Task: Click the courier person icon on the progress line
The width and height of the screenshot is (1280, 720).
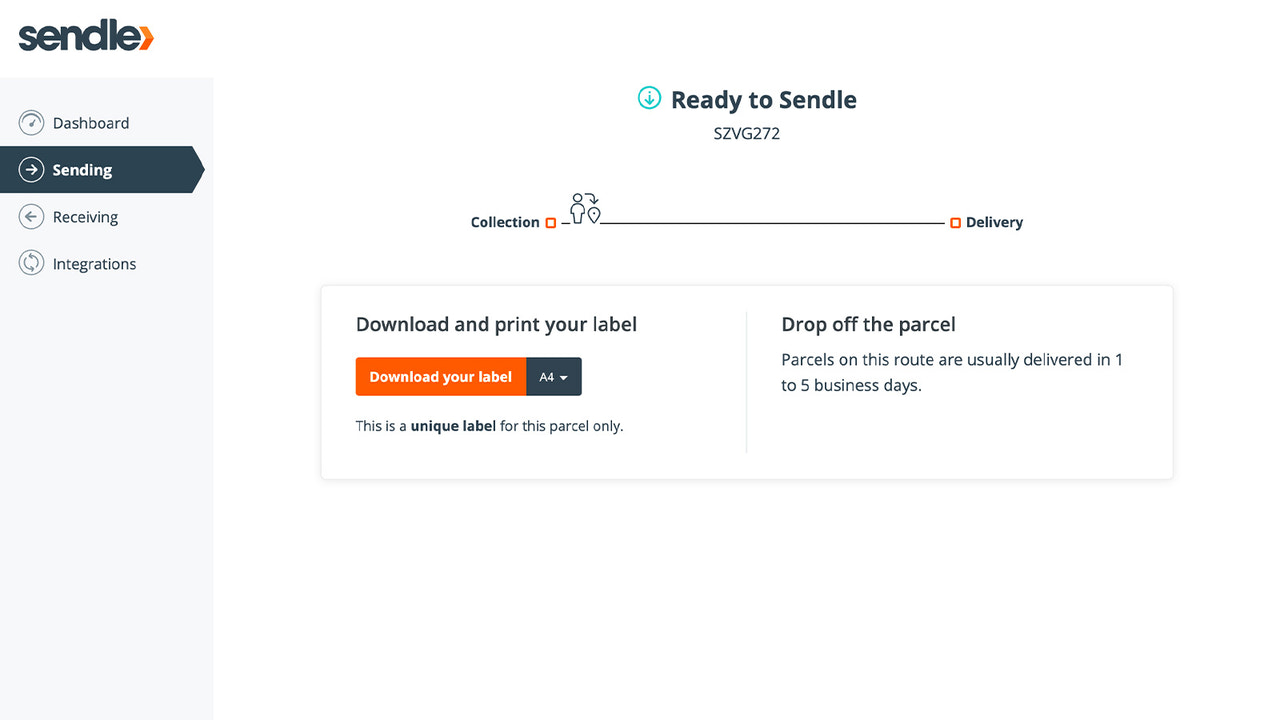Action: [x=579, y=208]
